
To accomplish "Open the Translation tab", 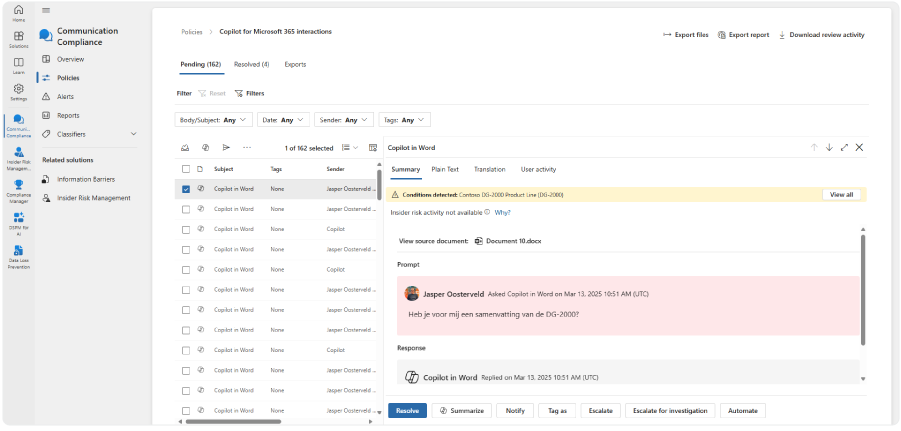I will click(490, 170).
